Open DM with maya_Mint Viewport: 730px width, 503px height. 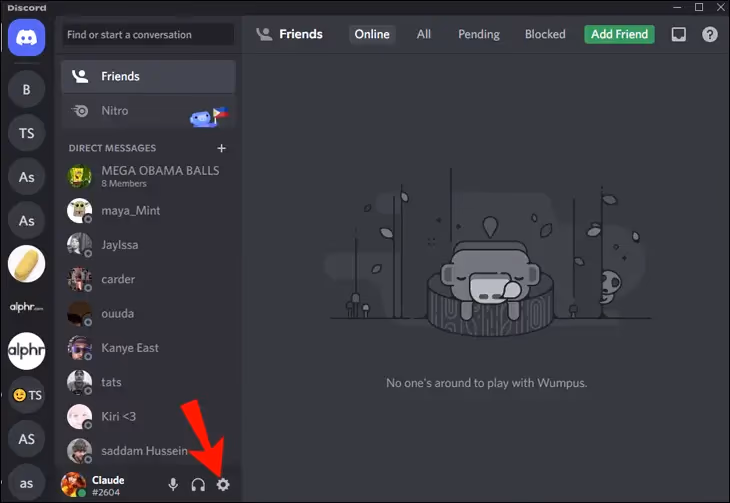tap(148, 211)
